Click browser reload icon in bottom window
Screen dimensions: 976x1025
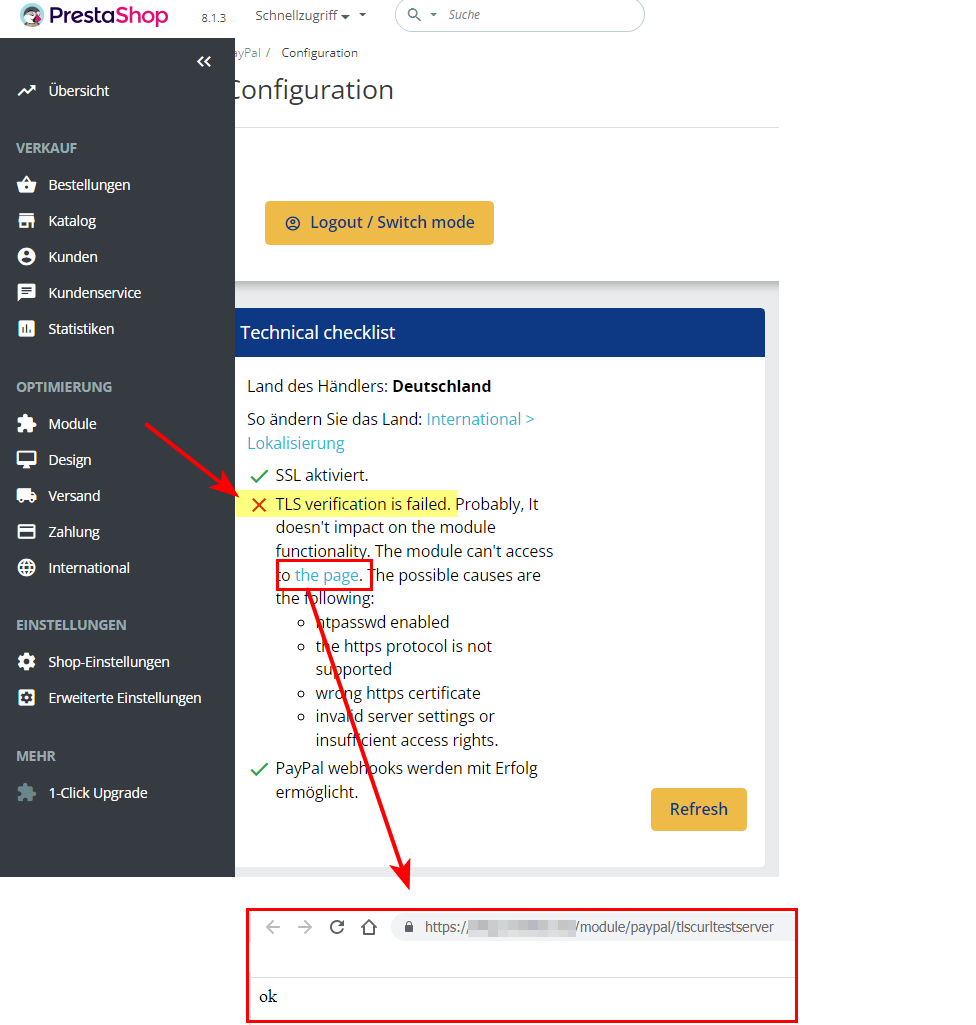337,927
